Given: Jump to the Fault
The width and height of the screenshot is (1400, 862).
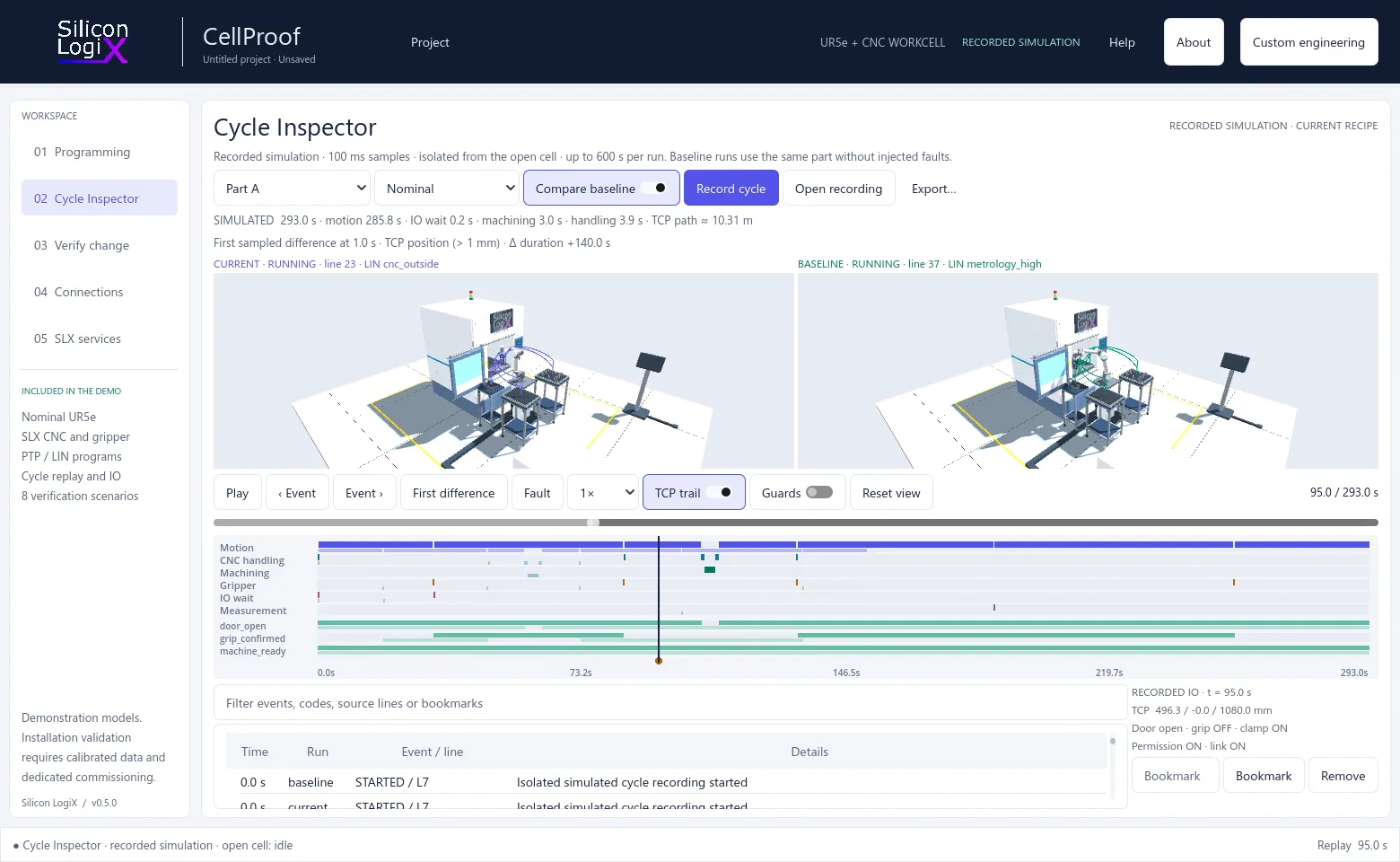Looking at the screenshot, I should pyautogui.click(x=538, y=493).
